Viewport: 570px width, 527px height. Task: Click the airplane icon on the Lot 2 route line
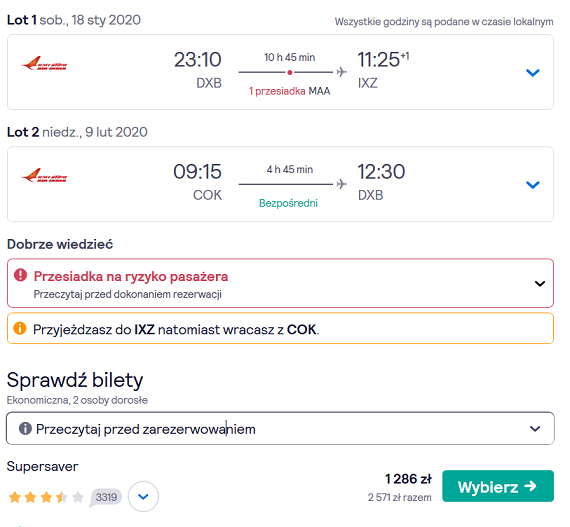click(341, 184)
